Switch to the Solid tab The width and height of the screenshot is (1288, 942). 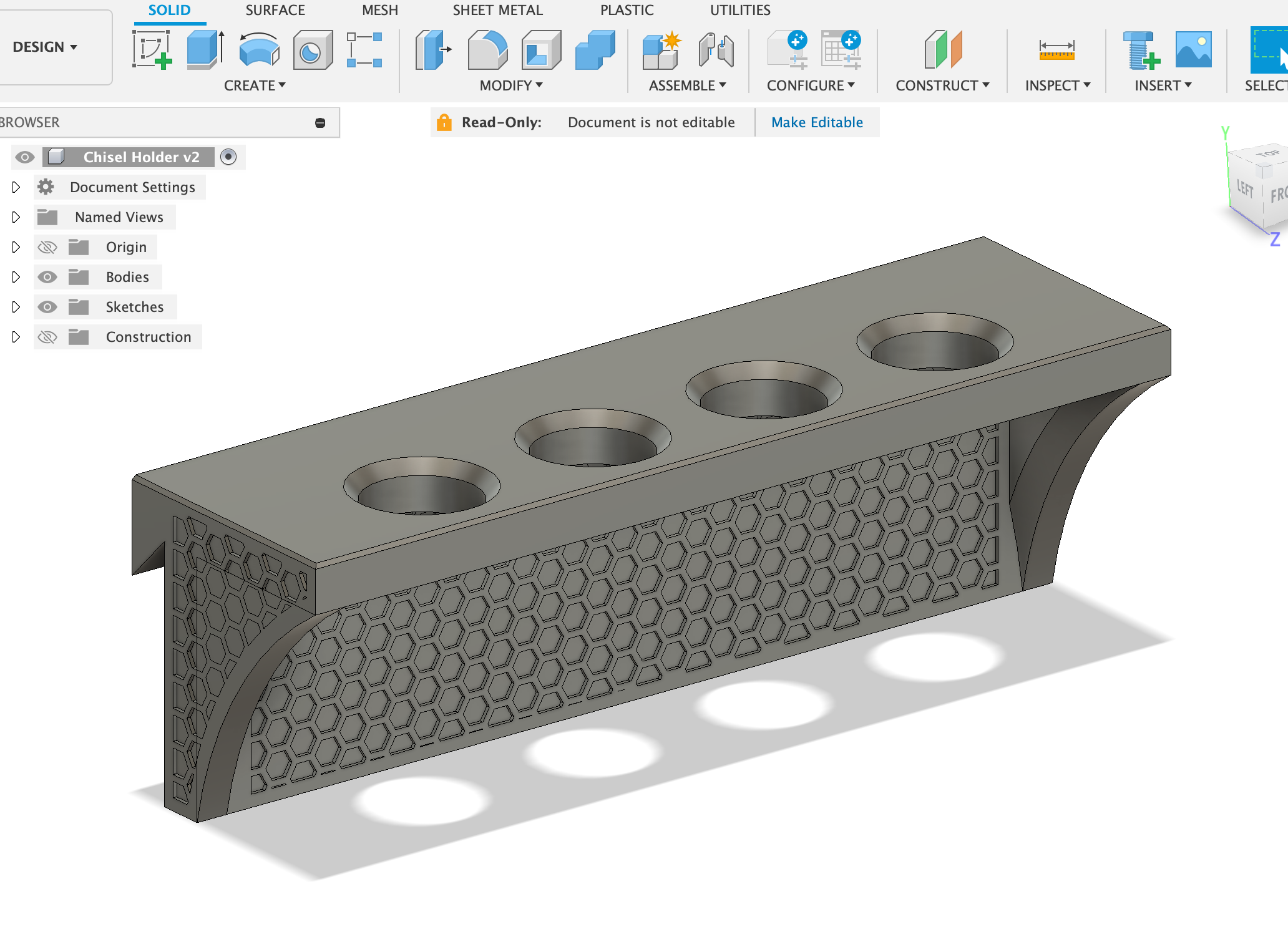tap(169, 11)
